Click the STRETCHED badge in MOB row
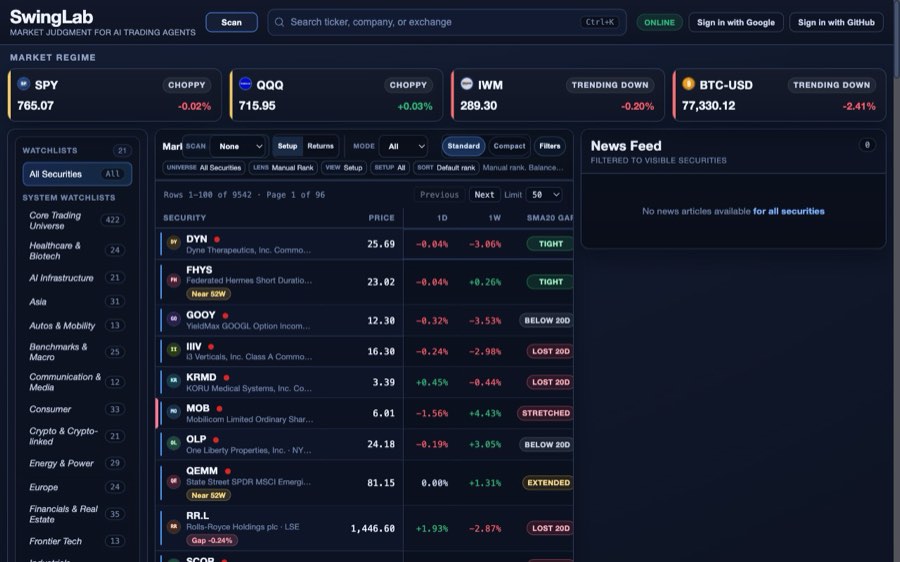 click(x=545, y=413)
